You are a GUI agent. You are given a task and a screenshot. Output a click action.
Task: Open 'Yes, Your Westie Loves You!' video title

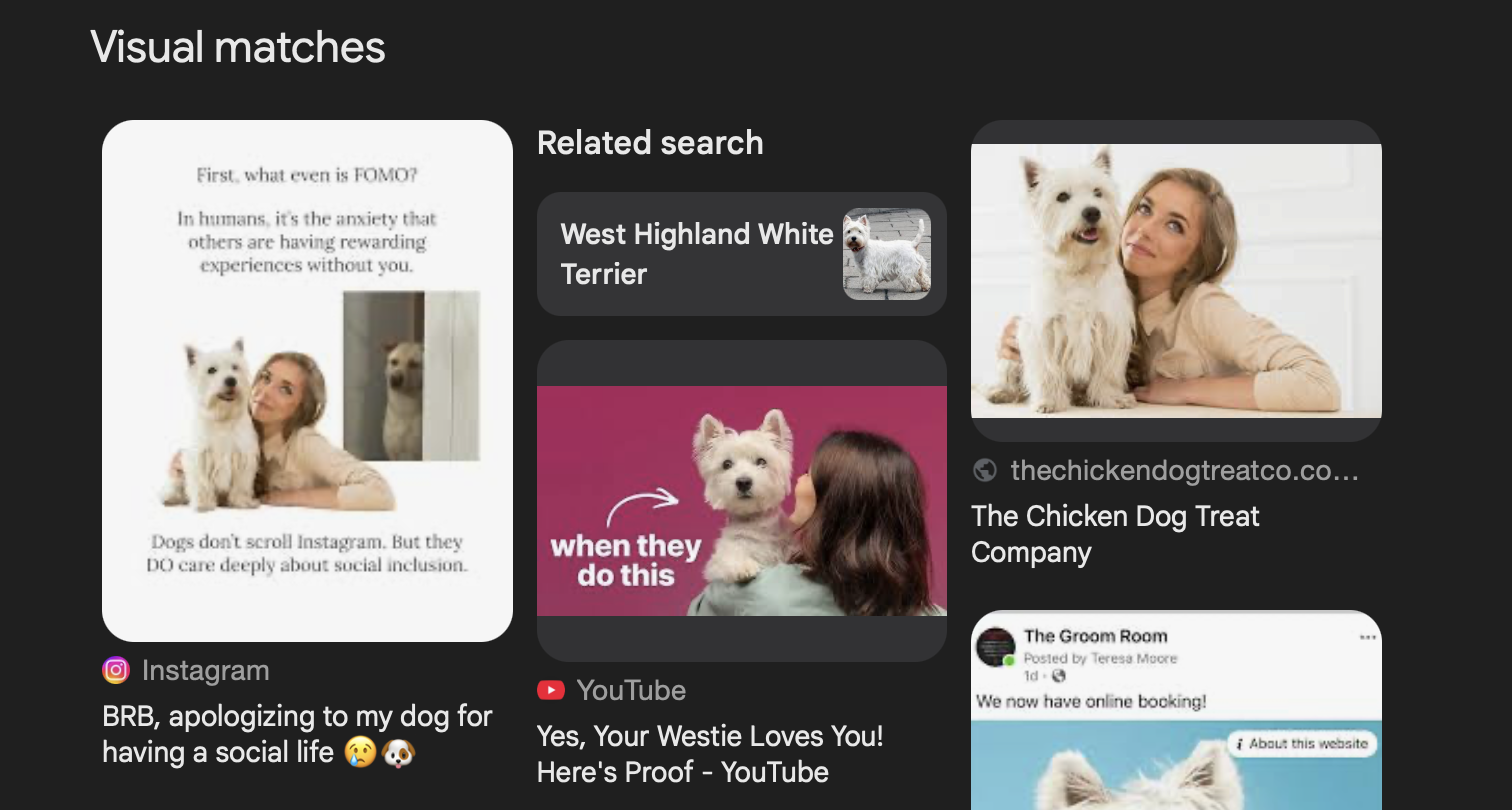(x=711, y=755)
